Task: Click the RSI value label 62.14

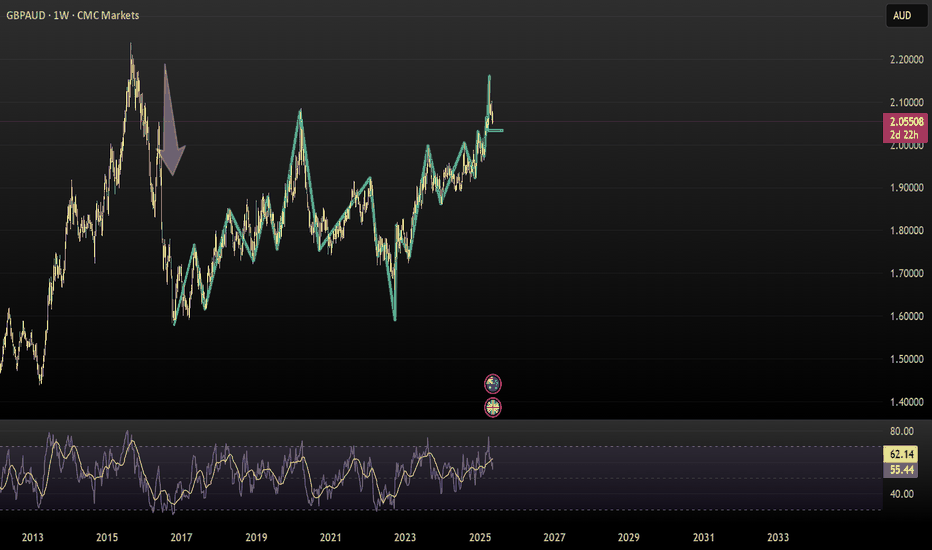Action: 901,454
